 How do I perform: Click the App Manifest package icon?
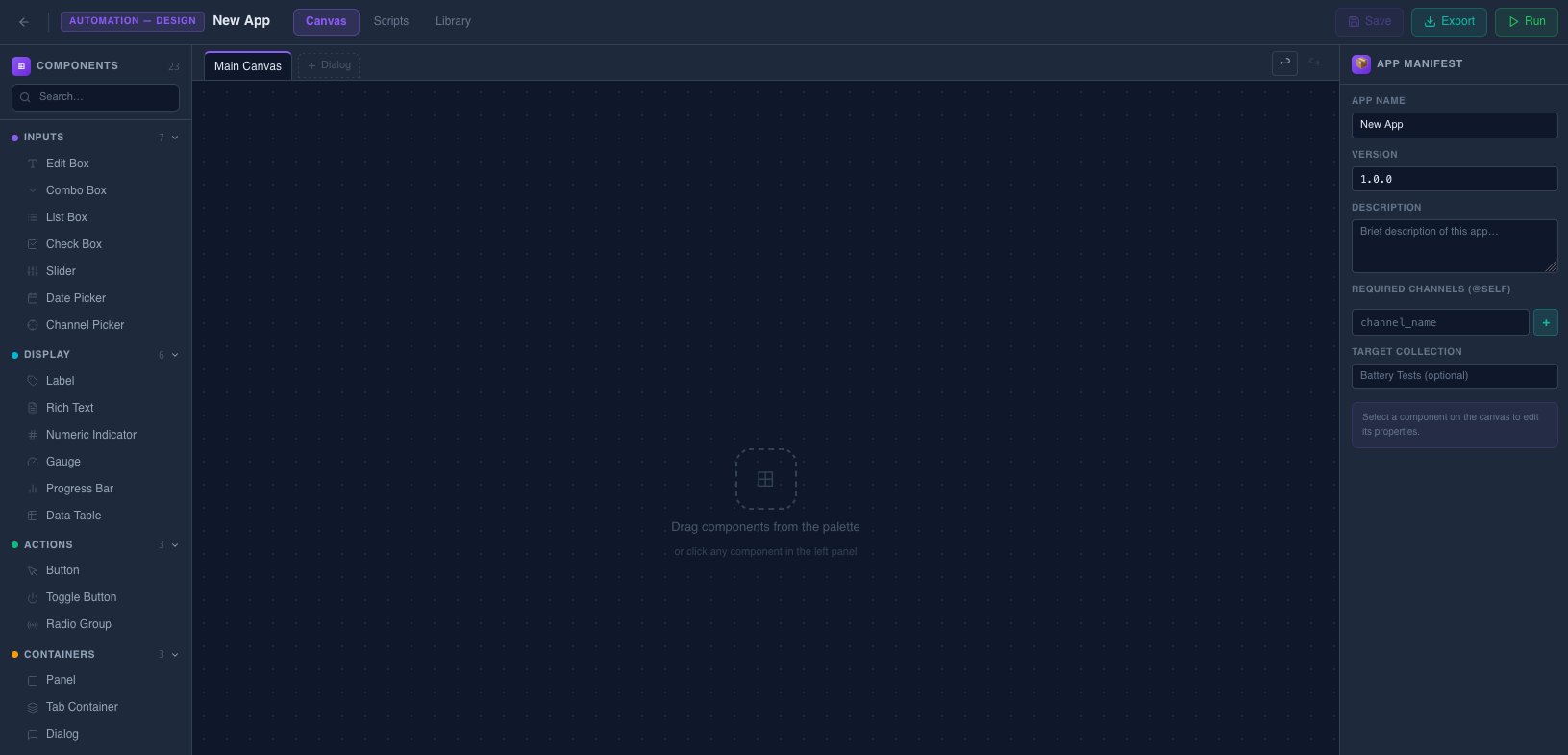click(x=1361, y=63)
